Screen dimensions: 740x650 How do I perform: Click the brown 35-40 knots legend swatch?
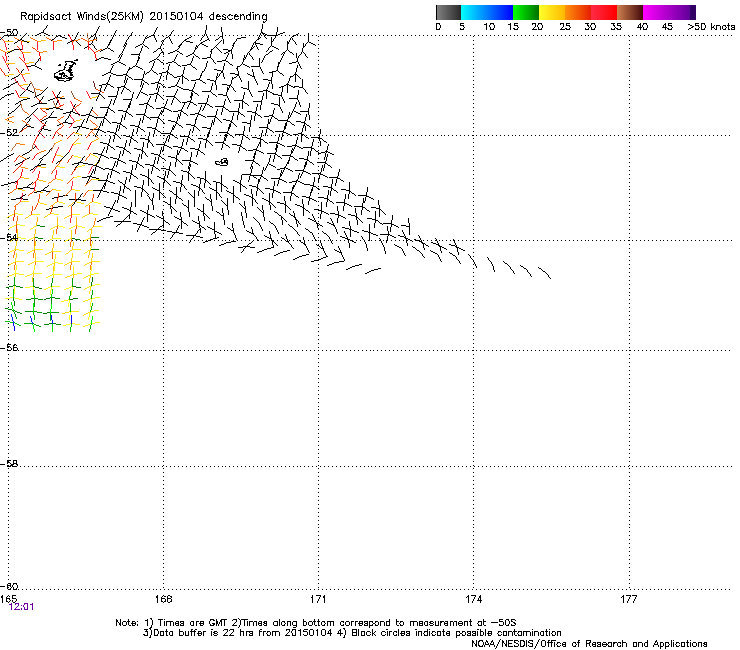pyautogui.click(x=630, y=12)
